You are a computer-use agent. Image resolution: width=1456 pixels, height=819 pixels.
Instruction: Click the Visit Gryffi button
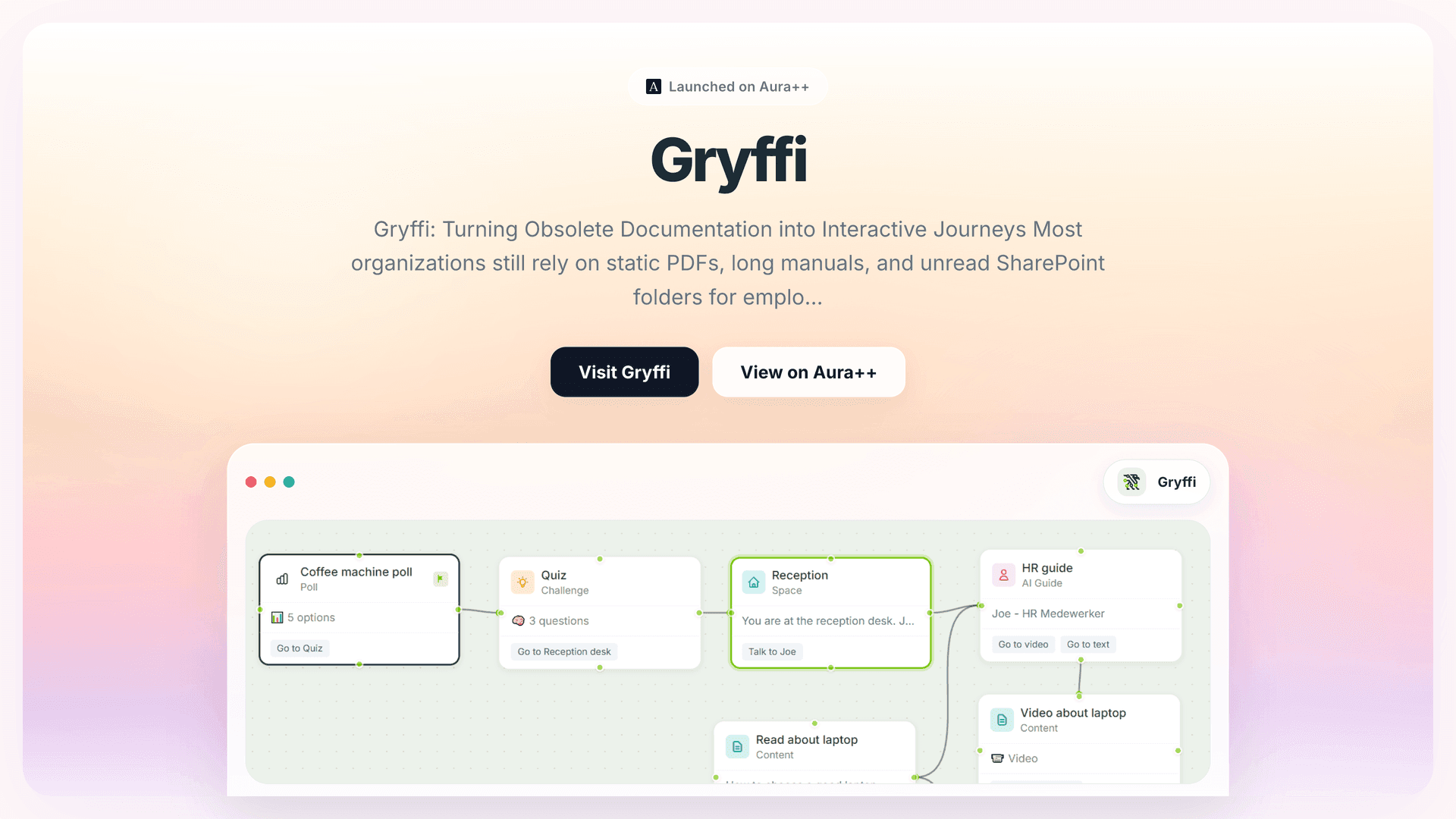[624, 372]
